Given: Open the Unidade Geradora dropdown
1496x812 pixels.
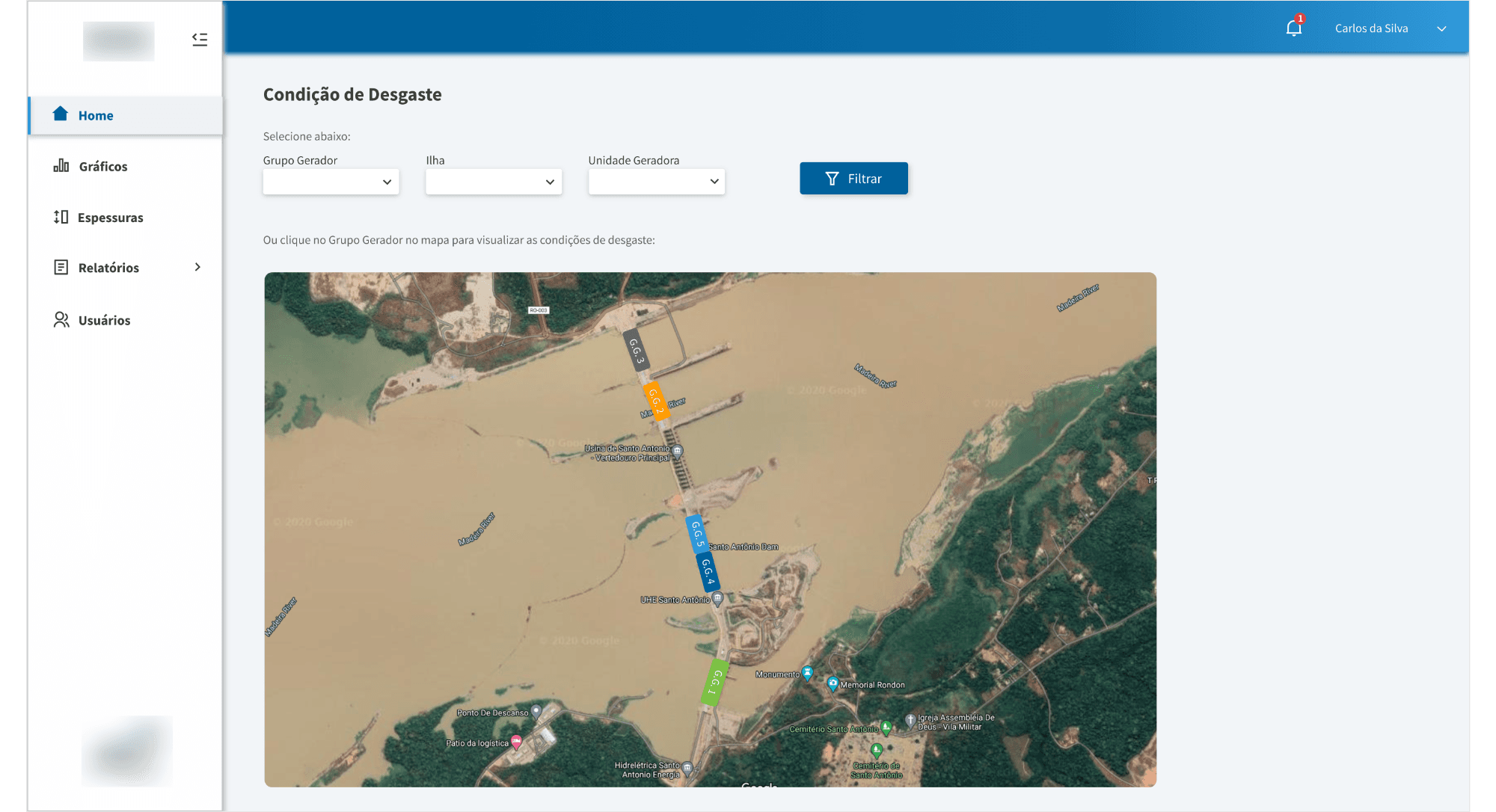Looking at the screenshot, I should click(656, 182).
